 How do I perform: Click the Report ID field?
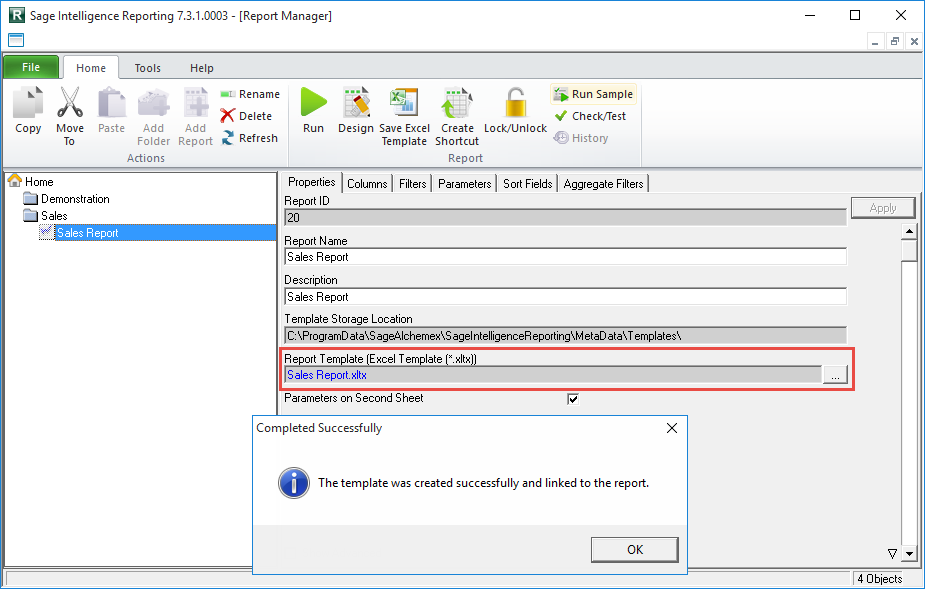[565, 217]
